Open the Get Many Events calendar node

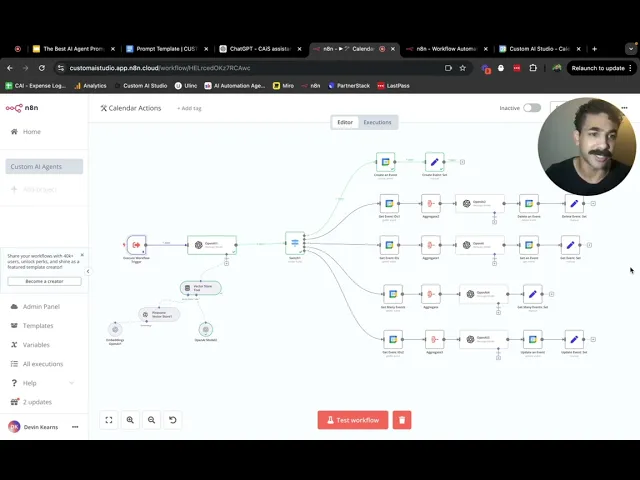pyautogui.click(x=393, y=294)
